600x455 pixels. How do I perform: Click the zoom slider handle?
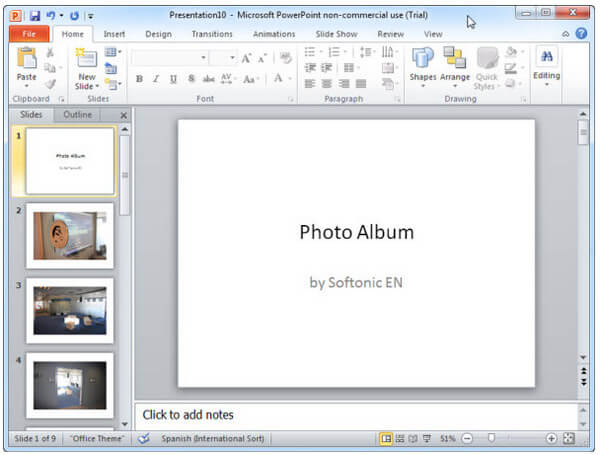point(490,438)
